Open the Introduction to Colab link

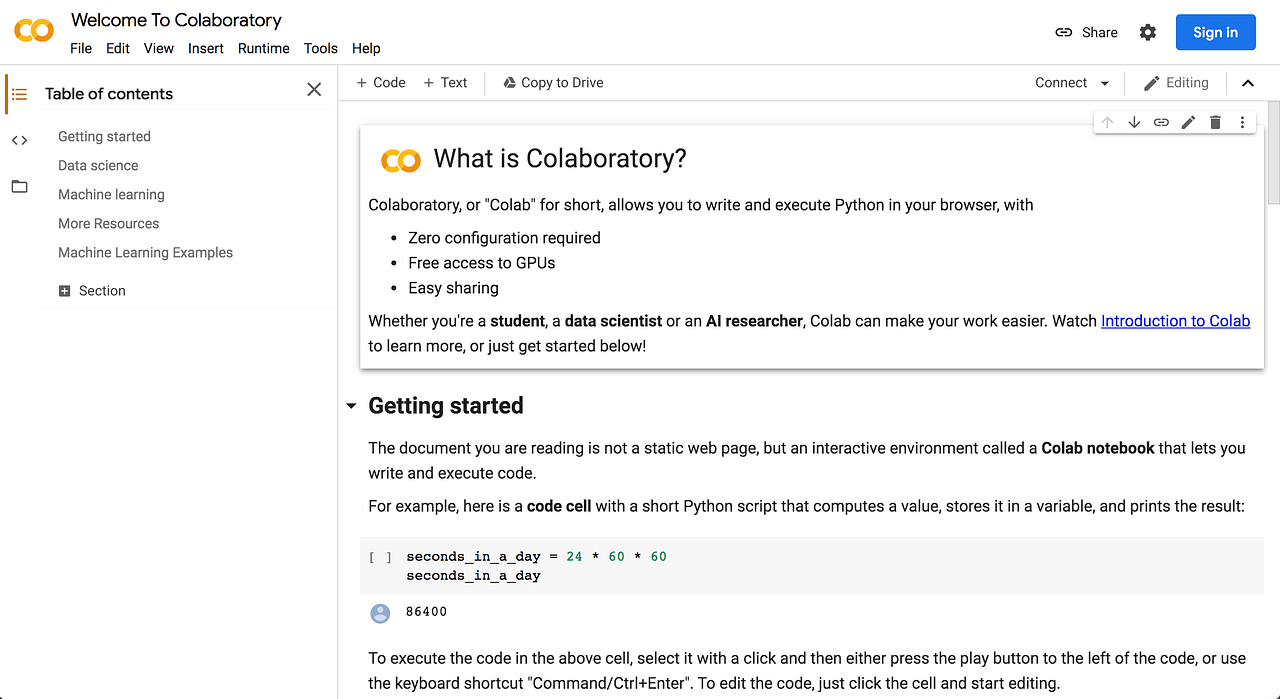tap(1175, 320)
